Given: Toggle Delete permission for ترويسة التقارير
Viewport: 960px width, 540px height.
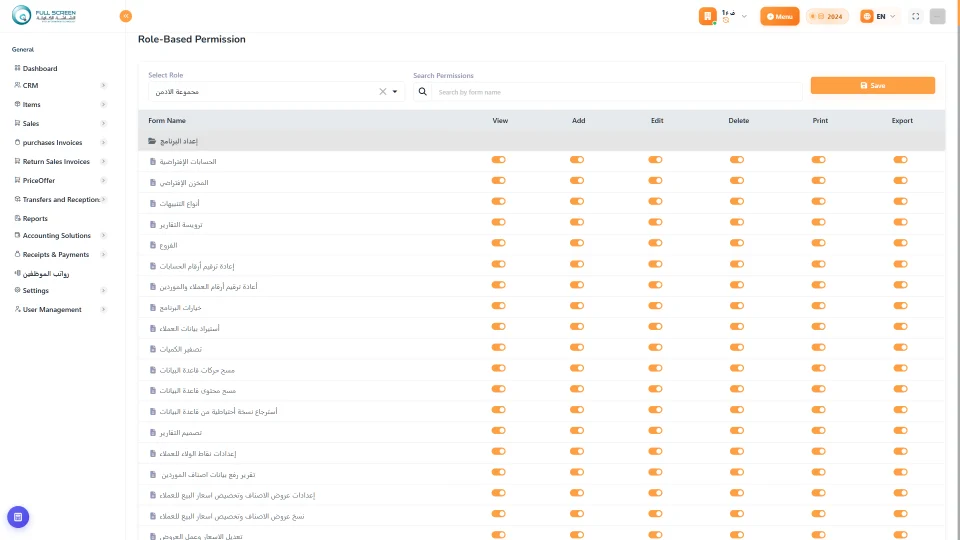Looking at the screenshot, I should (x=737, y=222).
